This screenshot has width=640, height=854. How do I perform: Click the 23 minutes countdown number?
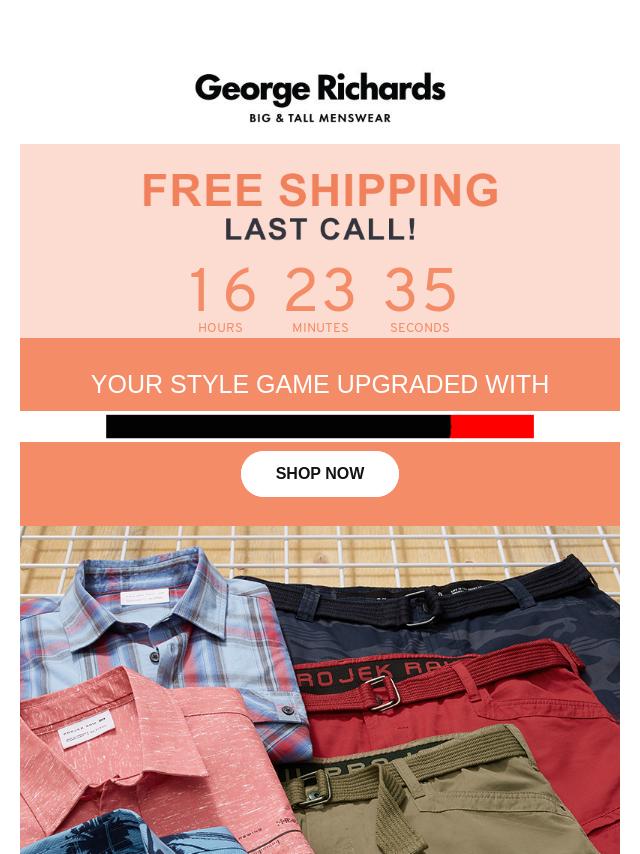point(320,289)
